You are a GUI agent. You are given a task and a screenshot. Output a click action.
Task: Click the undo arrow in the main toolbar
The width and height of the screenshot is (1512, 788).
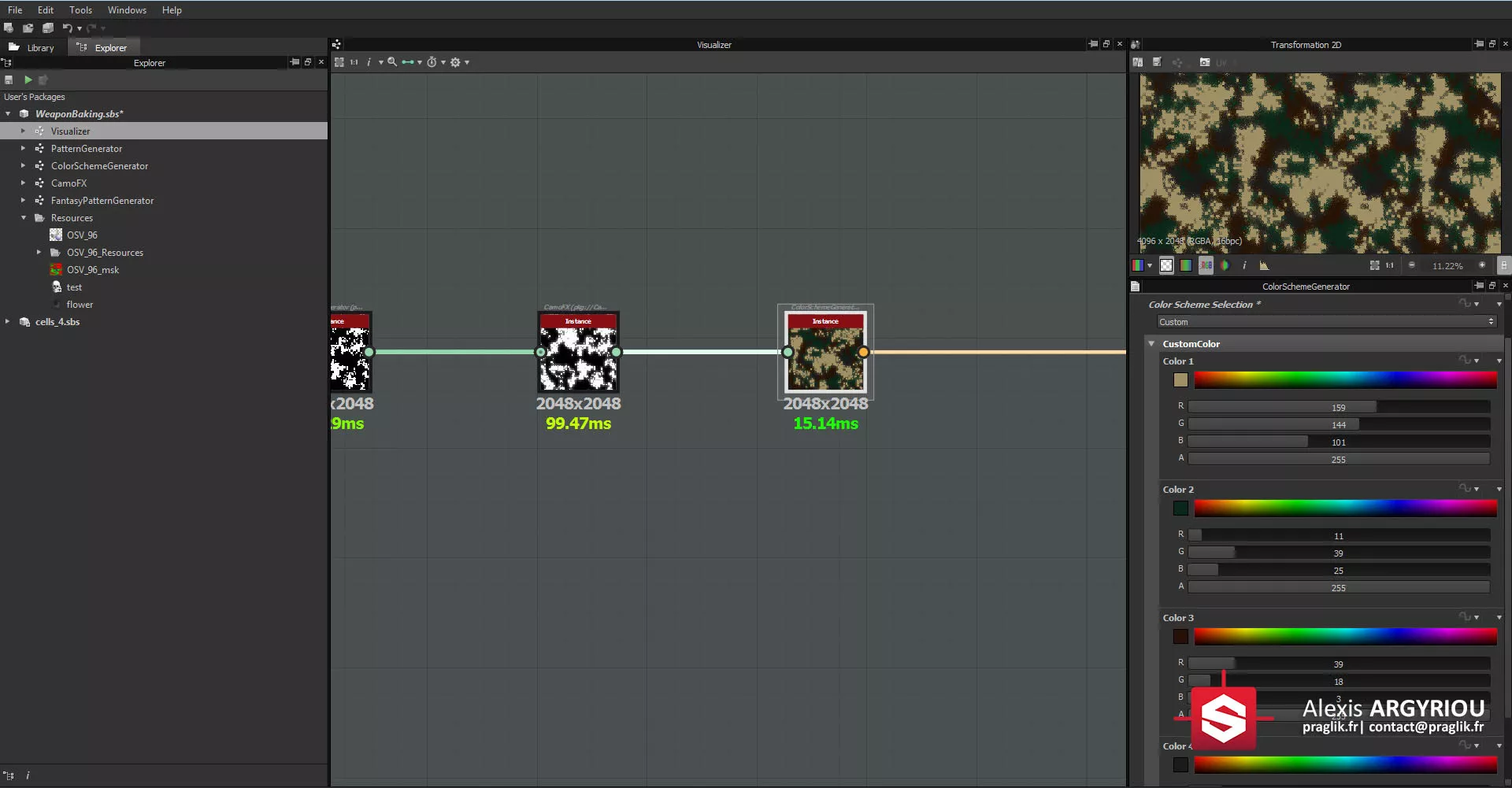click(68, 28)
